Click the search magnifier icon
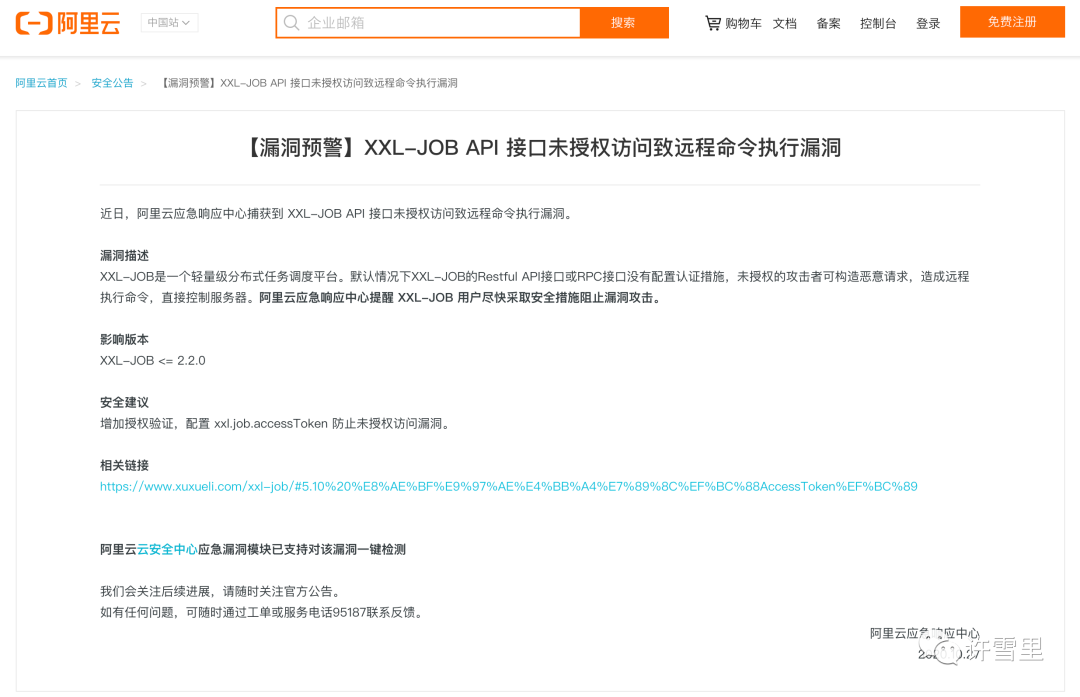 pyautogui.click(x=291, y=23)
